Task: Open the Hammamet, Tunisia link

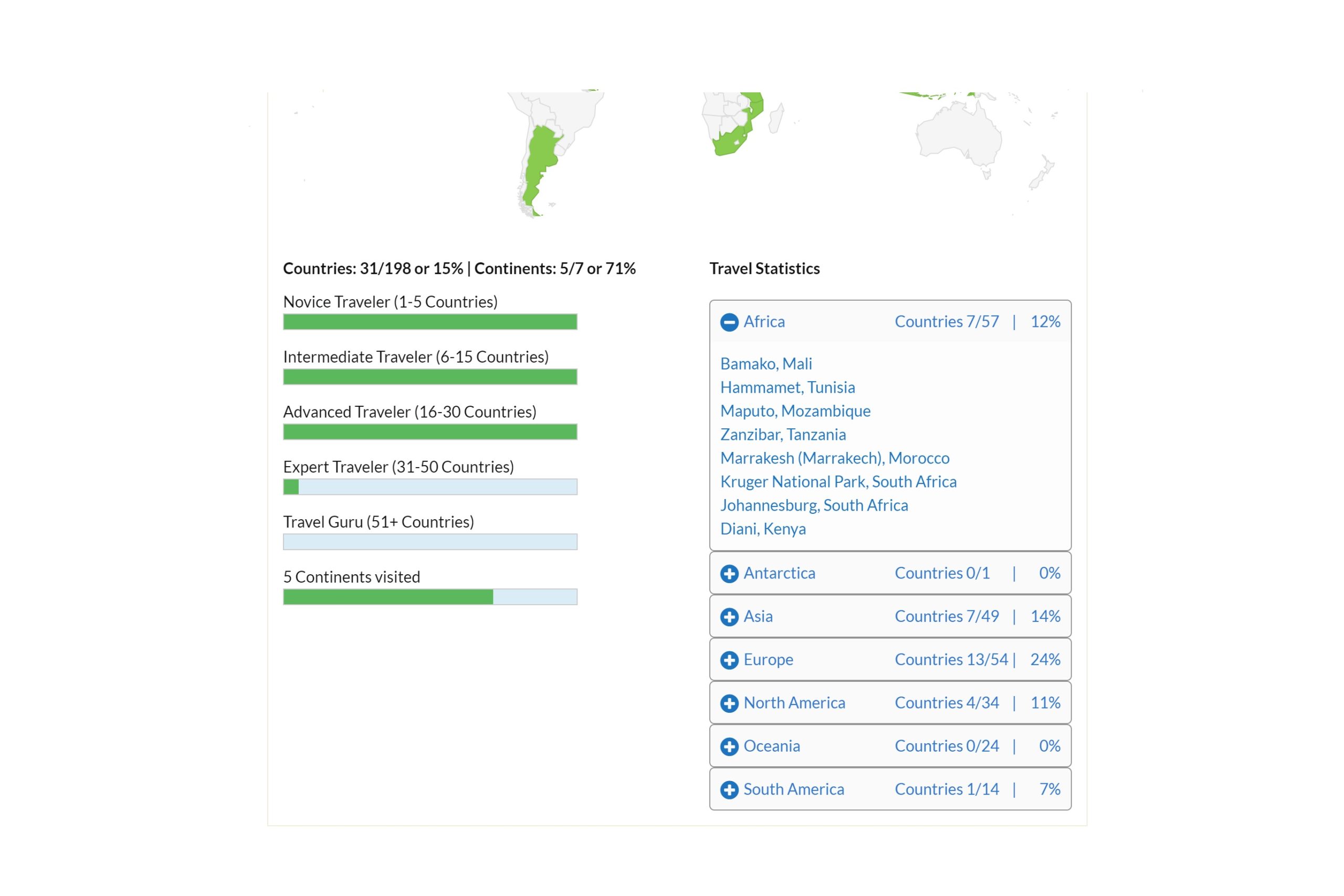Action: (787, 387)
